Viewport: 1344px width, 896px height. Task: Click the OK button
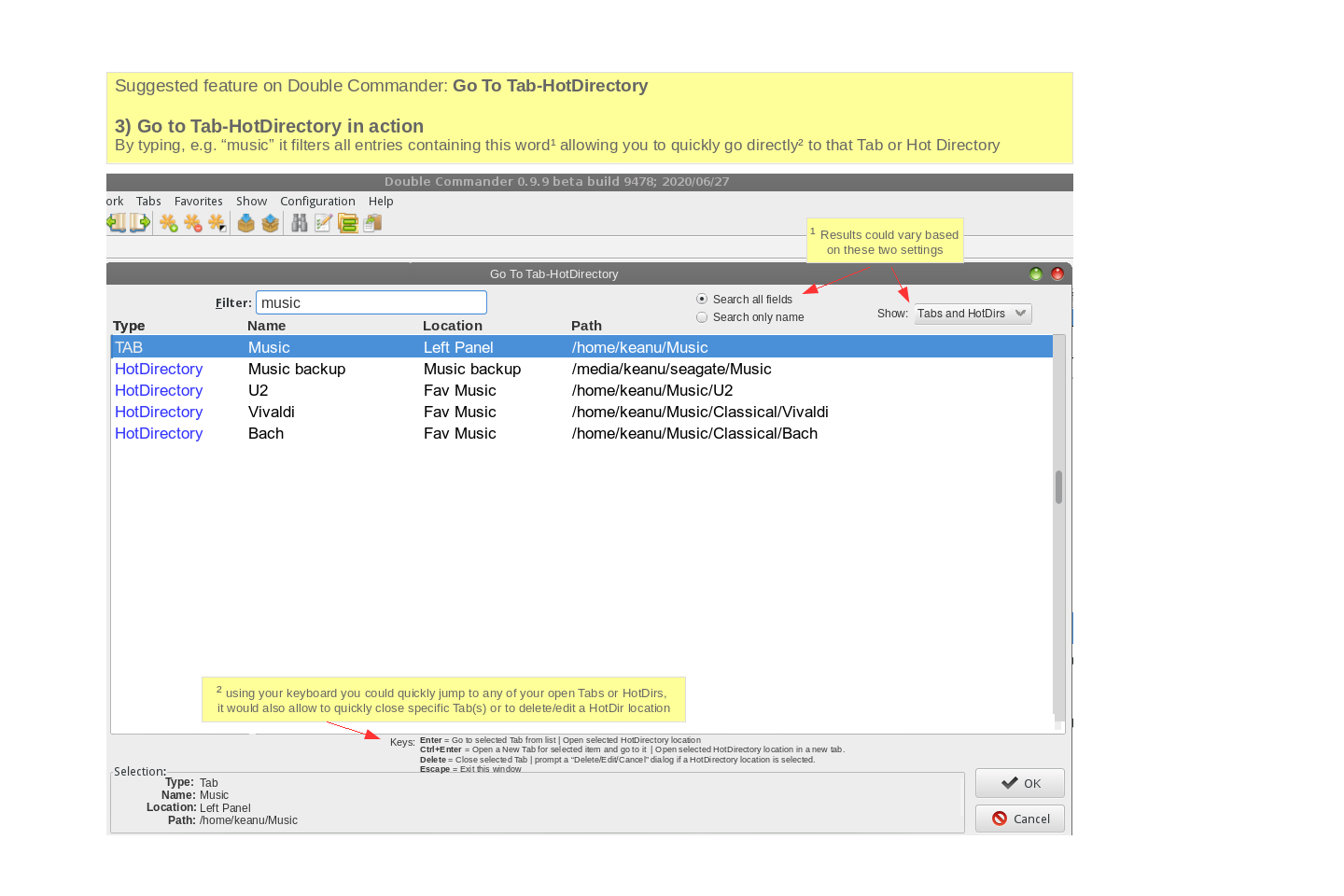pos(1020,783)
